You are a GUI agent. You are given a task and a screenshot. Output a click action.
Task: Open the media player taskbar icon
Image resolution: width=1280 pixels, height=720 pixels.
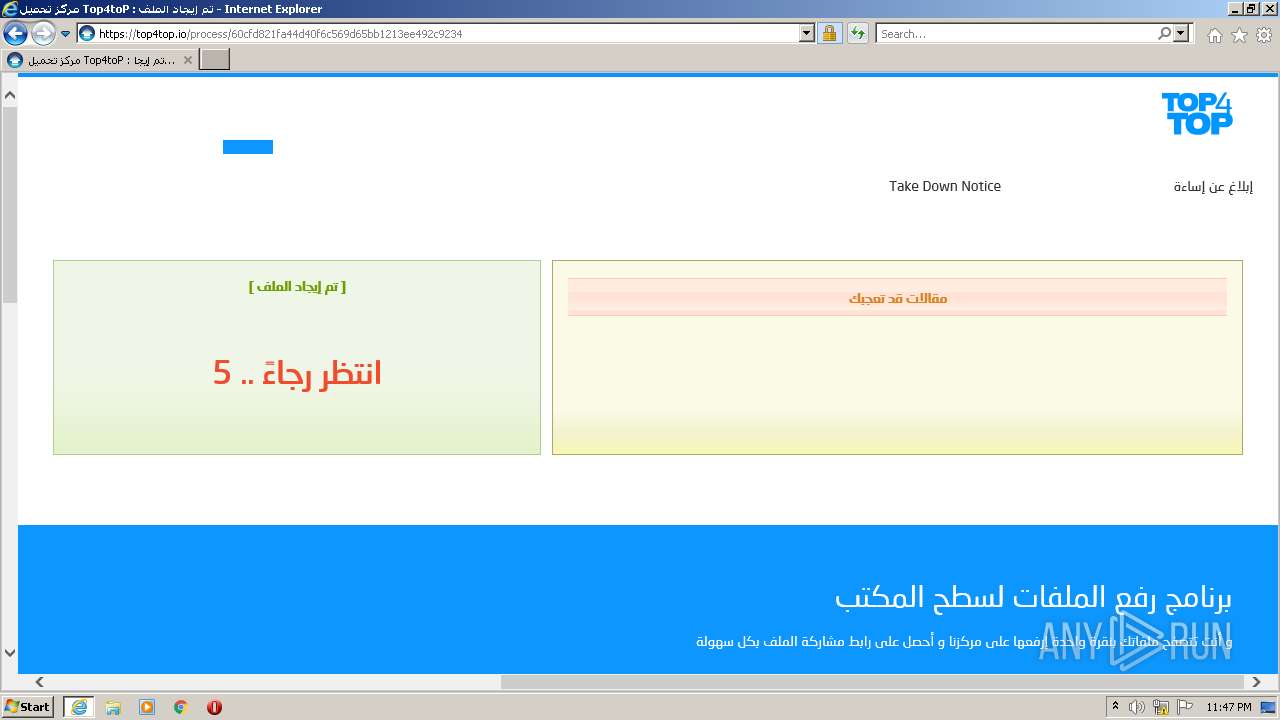tap(147, 707)
